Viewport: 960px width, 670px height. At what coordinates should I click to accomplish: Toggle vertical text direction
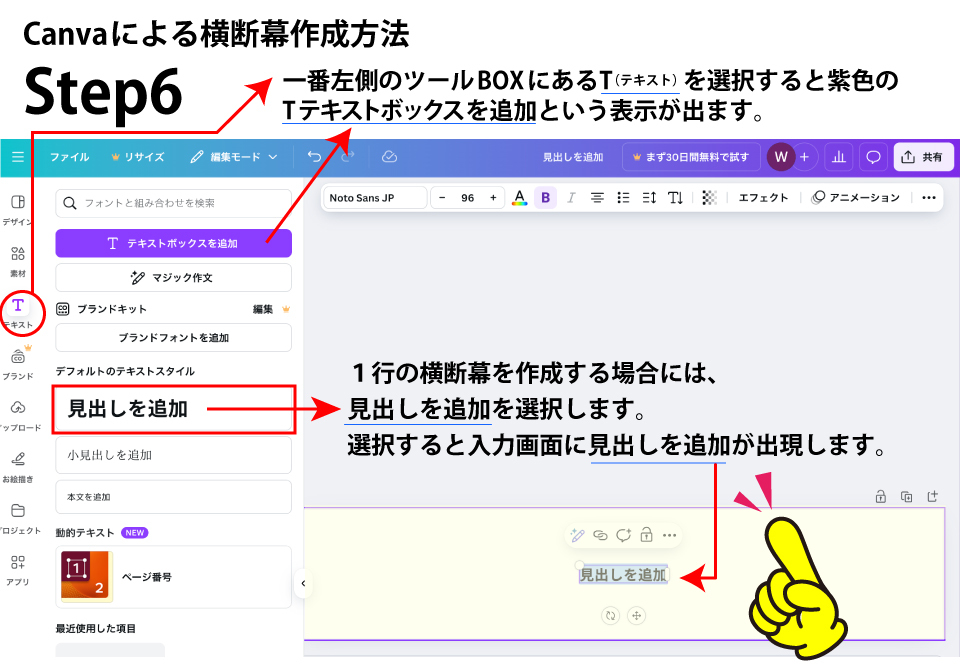pyautogui.click(x=675, y=198)
